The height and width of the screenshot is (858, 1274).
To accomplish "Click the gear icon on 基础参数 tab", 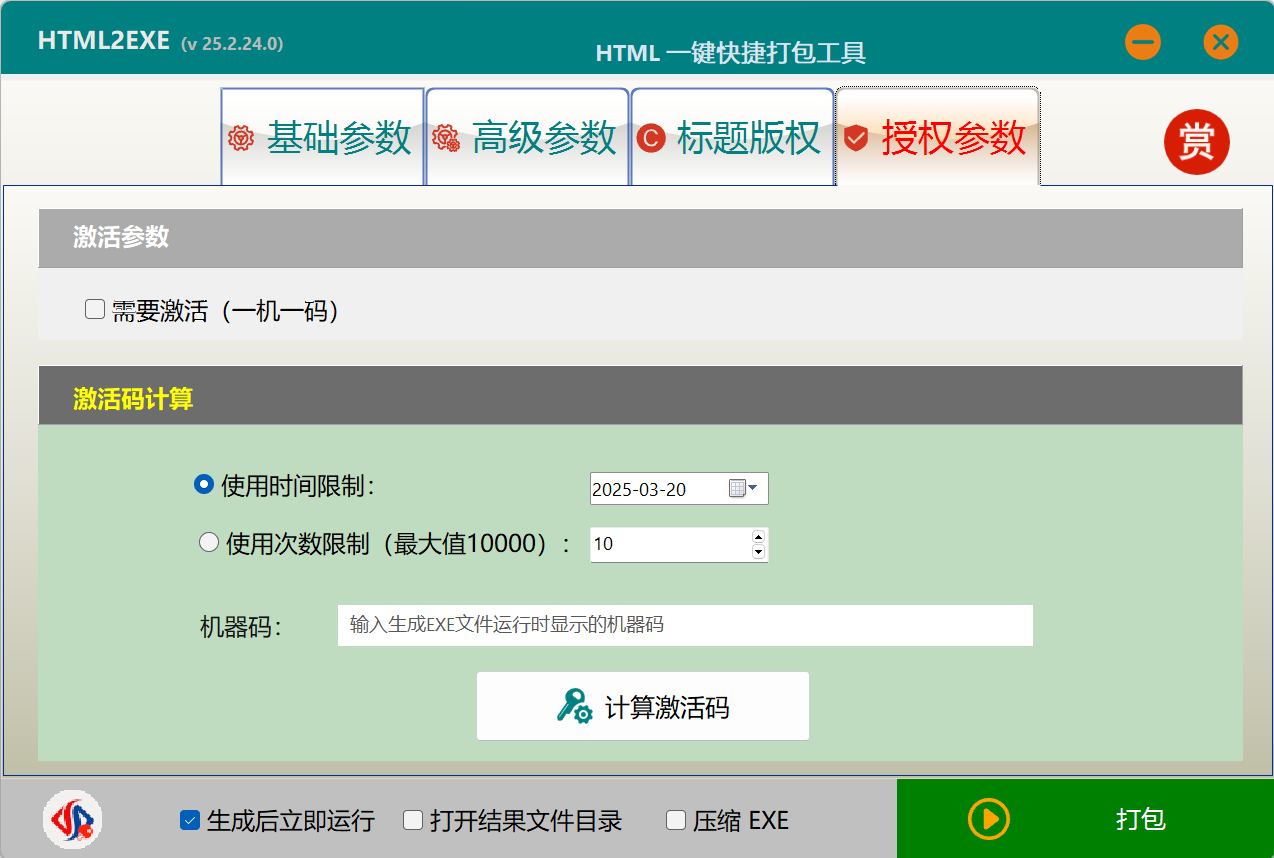I will 240,138.
